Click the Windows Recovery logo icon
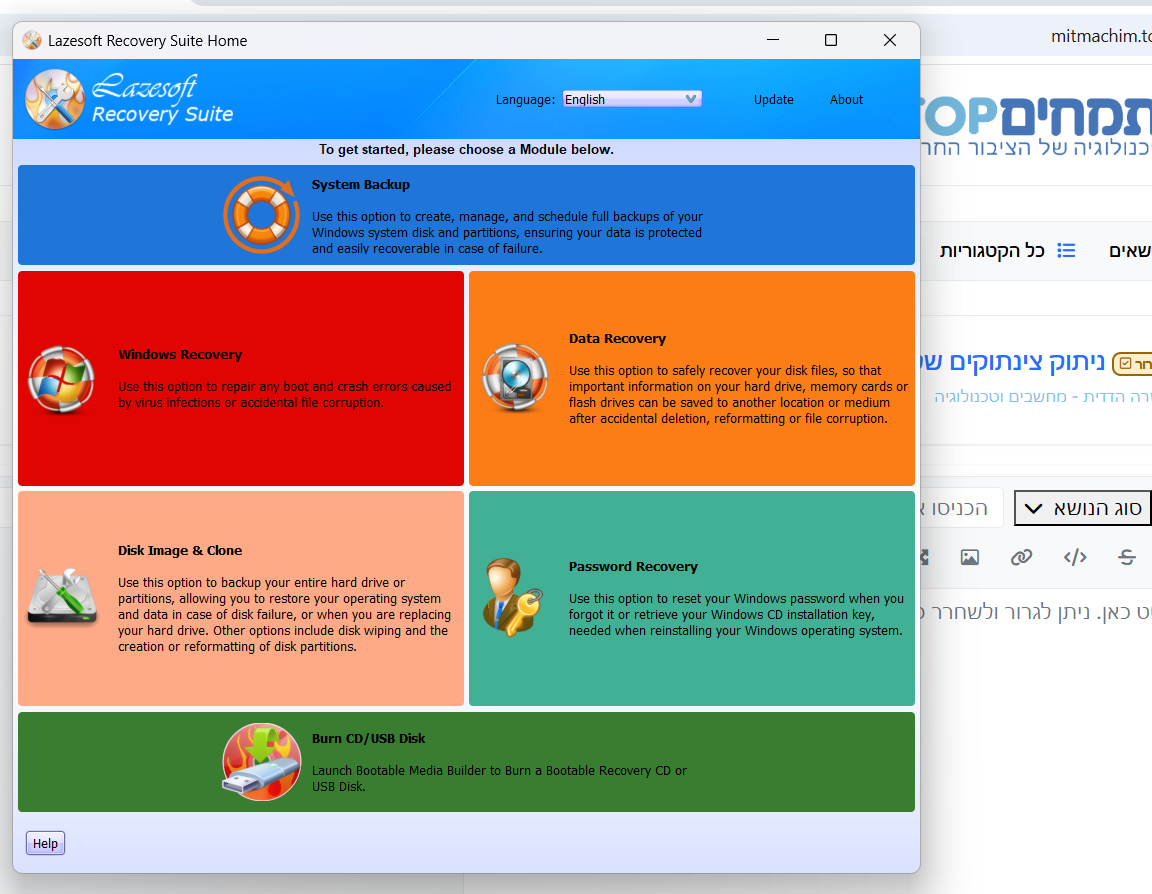The height and width of the screenshot is (894, 1152). [x=61, y=378]
